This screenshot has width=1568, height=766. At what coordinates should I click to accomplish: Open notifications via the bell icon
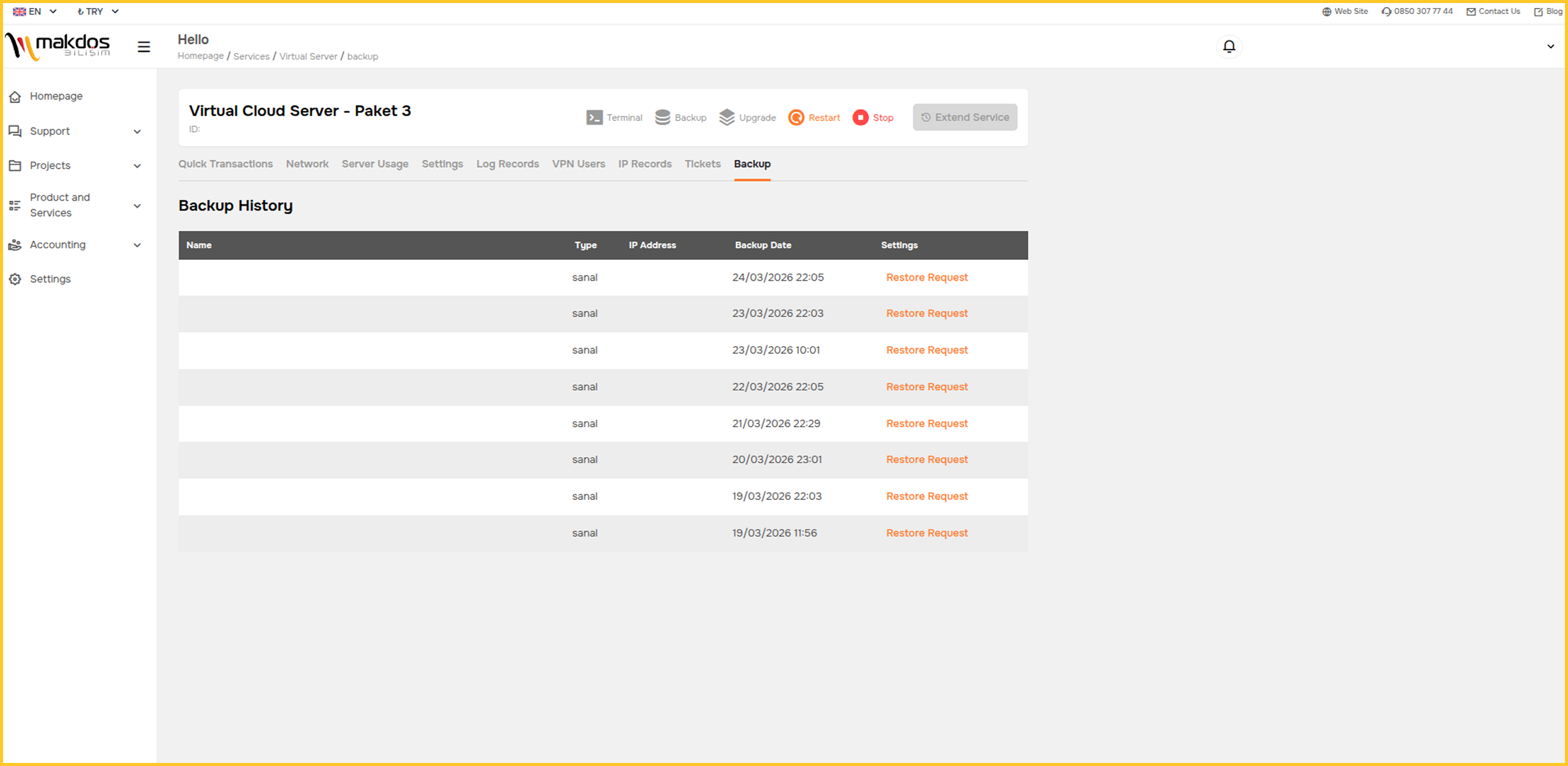[x=1229, y=46]
